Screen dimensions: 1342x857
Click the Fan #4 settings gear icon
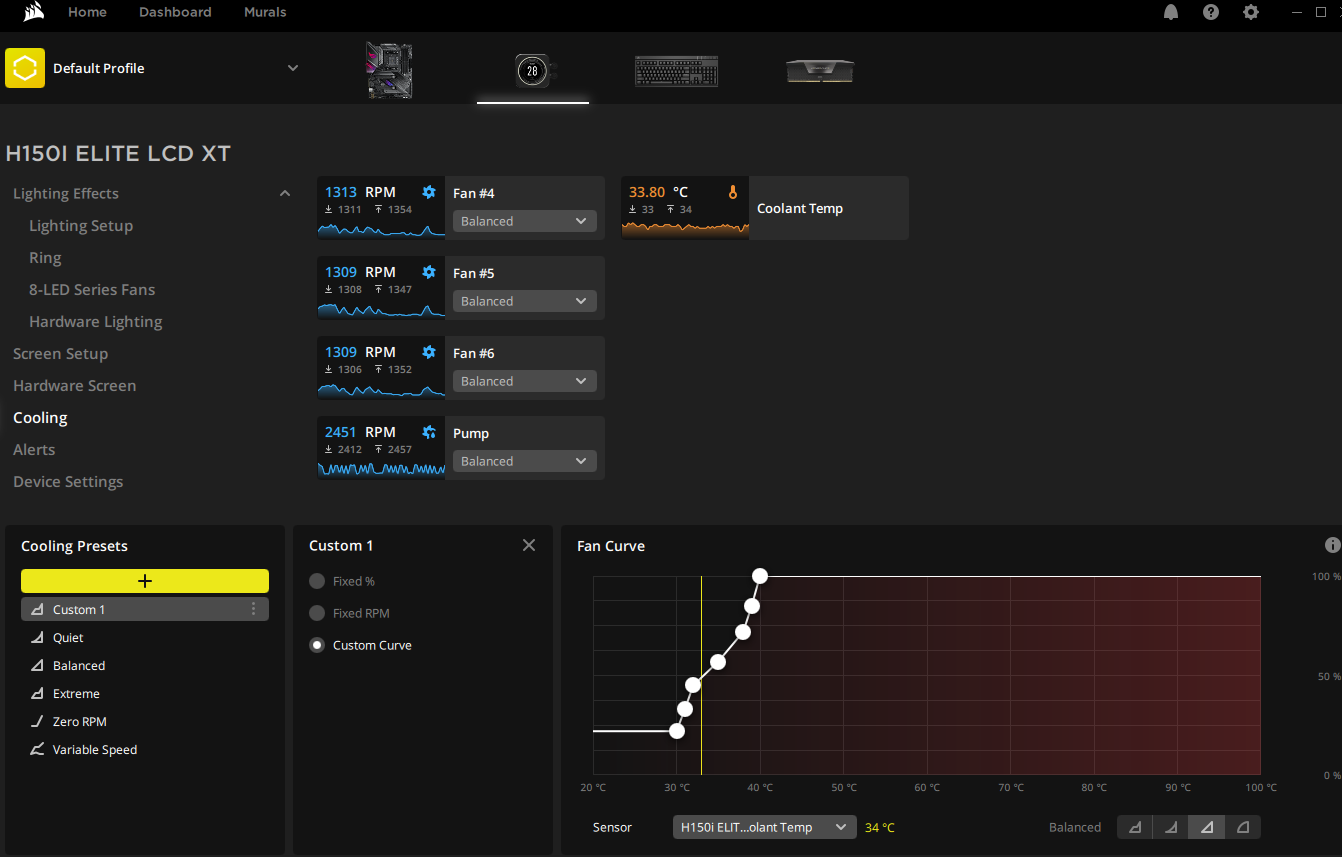point(429,192)
